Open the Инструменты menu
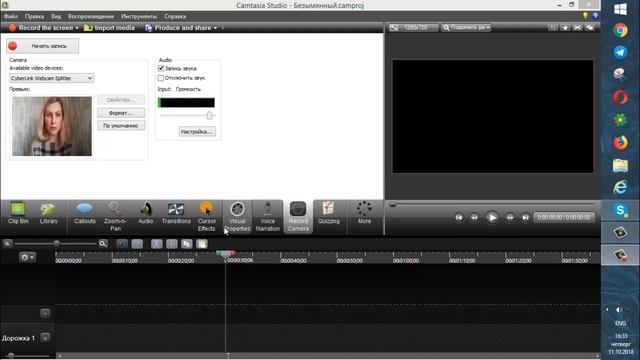The width and height of the screenshot is (640, 360). (x=139, y=16)
